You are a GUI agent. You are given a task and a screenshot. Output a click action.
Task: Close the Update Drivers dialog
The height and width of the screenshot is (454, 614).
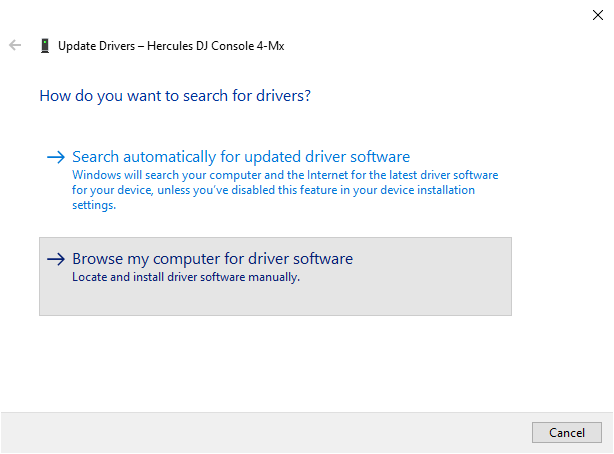598,15
